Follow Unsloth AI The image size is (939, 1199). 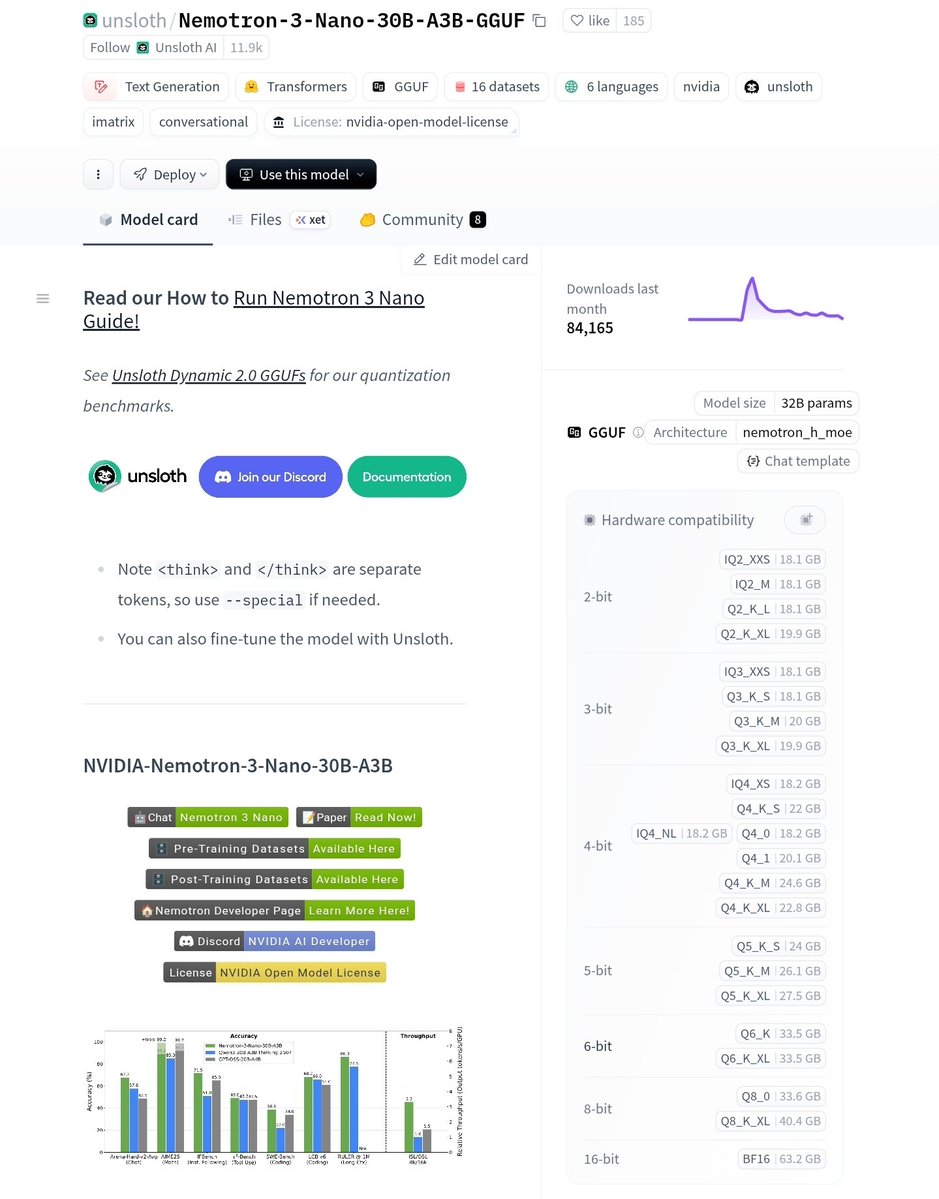pos(154,47)
